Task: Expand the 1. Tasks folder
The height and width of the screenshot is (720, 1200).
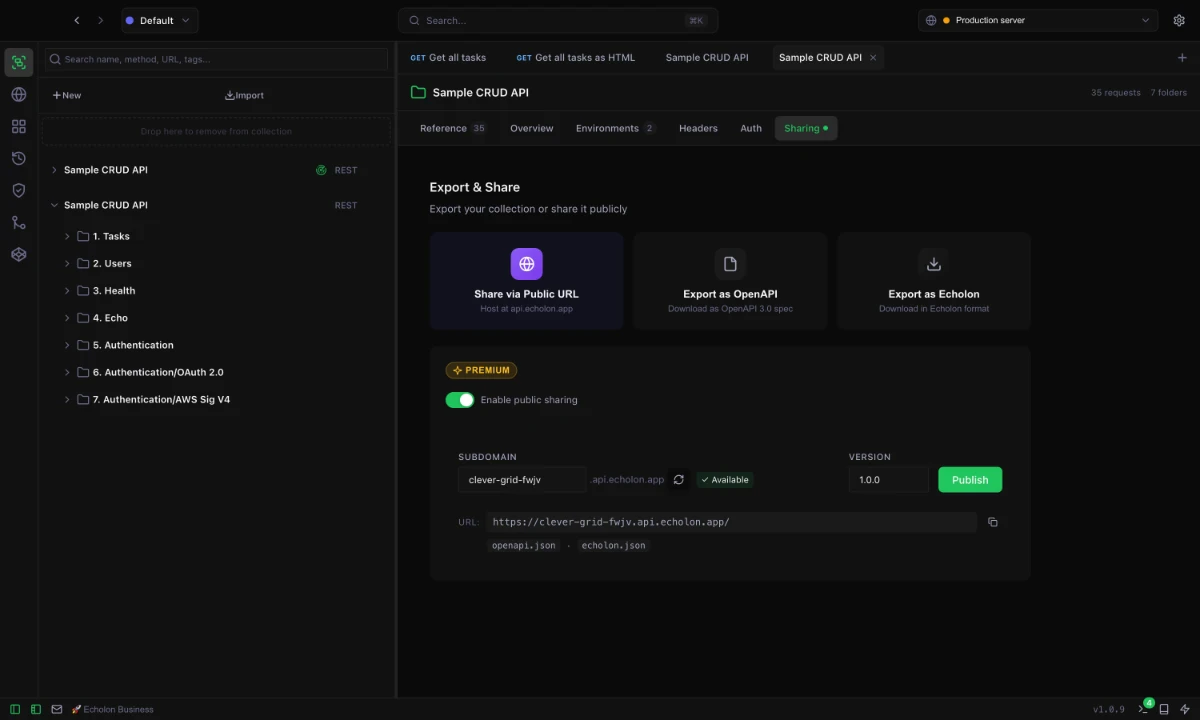Action: click(x=67, y=236)
